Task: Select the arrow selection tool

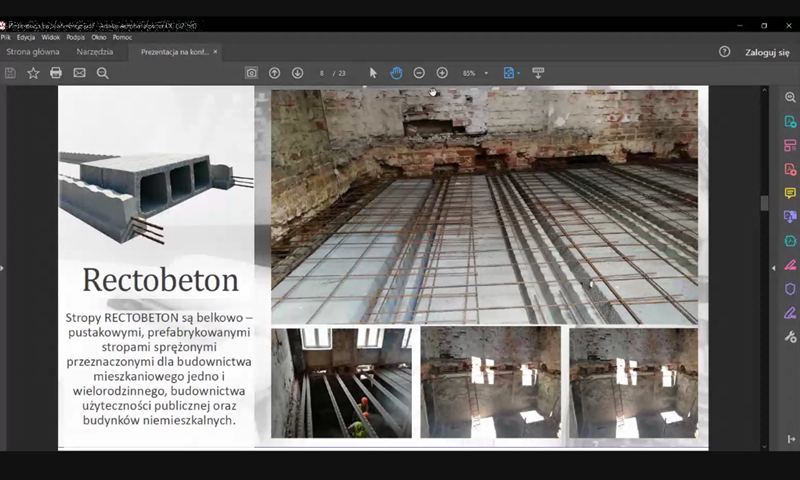Action: 373,73
